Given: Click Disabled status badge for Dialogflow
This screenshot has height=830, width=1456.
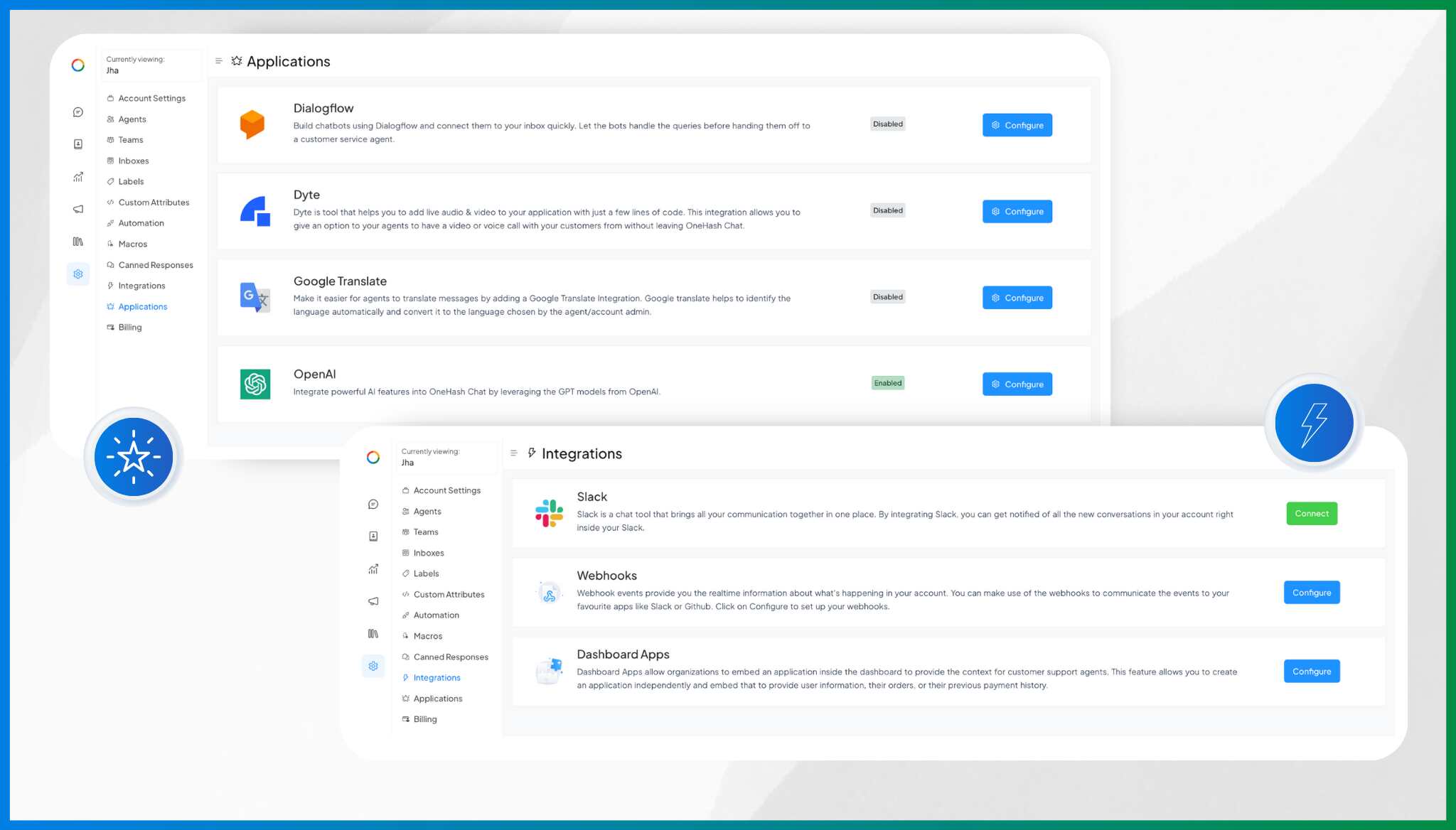Looking at the screenshot, I should point(888,124).
